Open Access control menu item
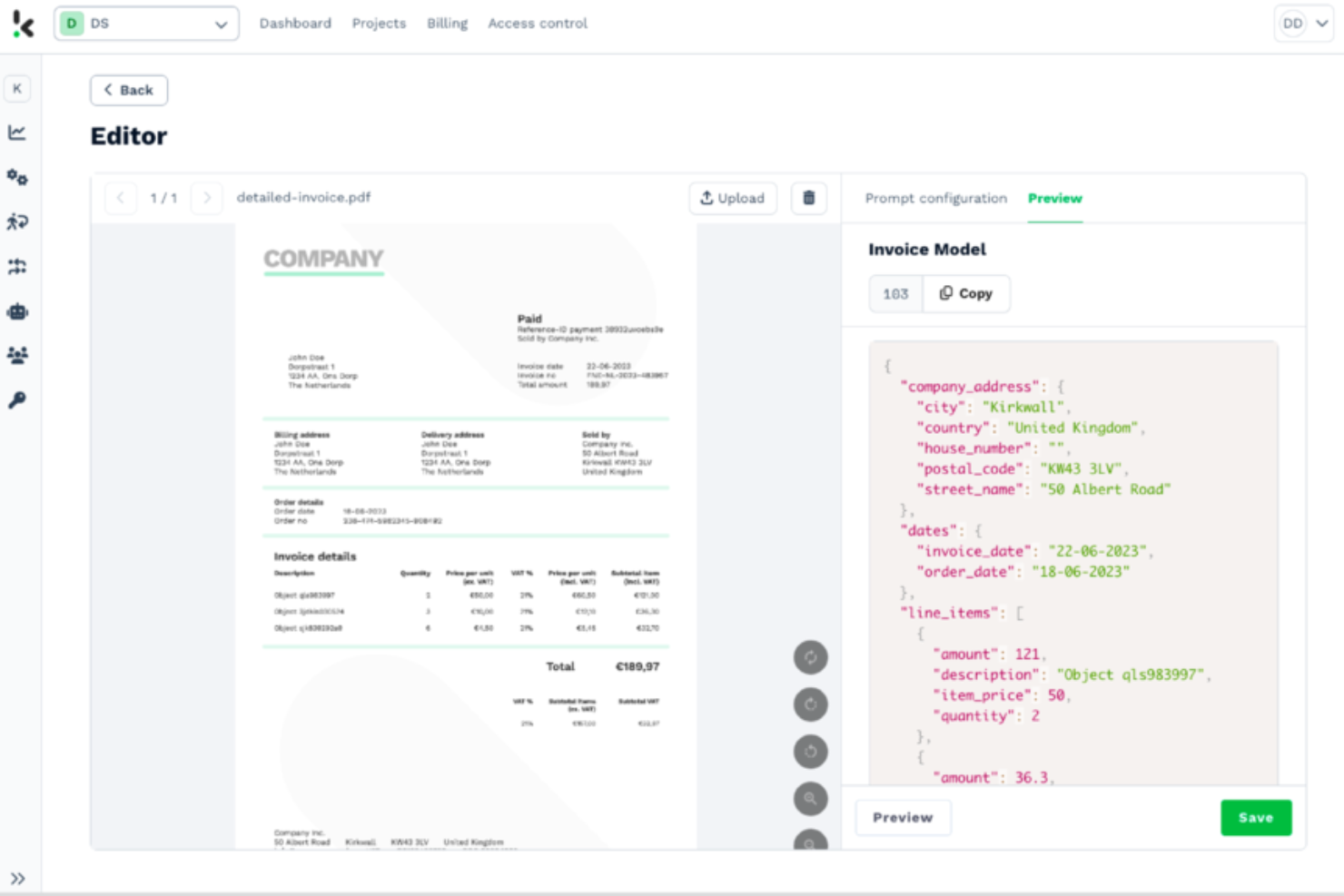 pos(538,24)
